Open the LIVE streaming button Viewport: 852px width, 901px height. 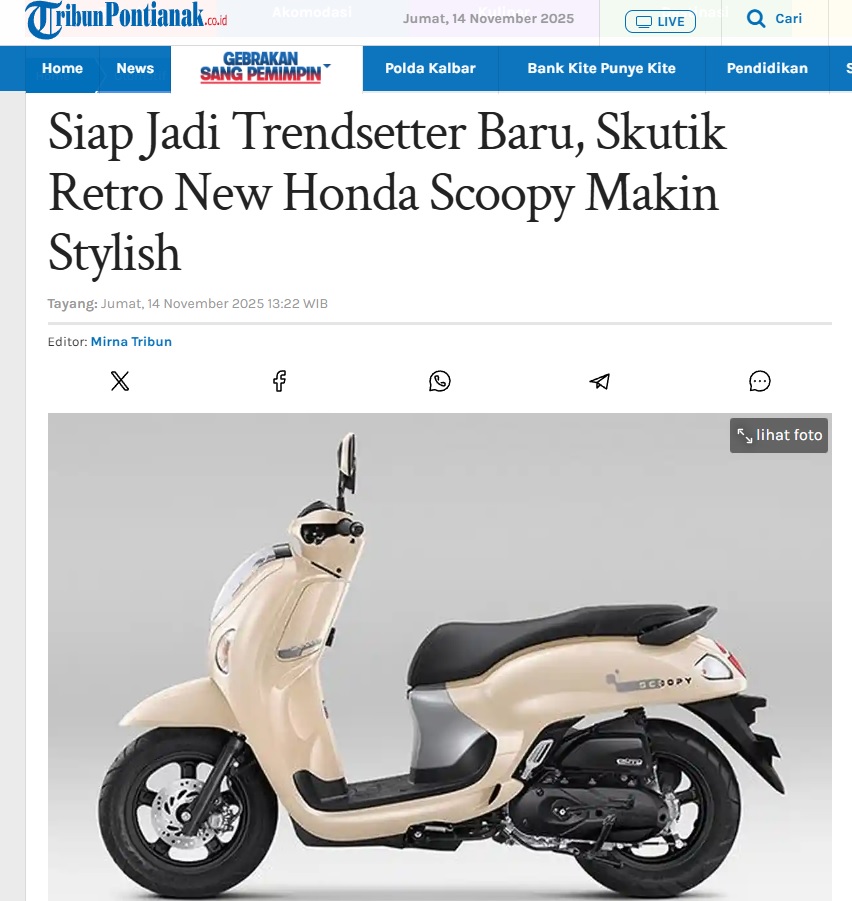point(660,22)
